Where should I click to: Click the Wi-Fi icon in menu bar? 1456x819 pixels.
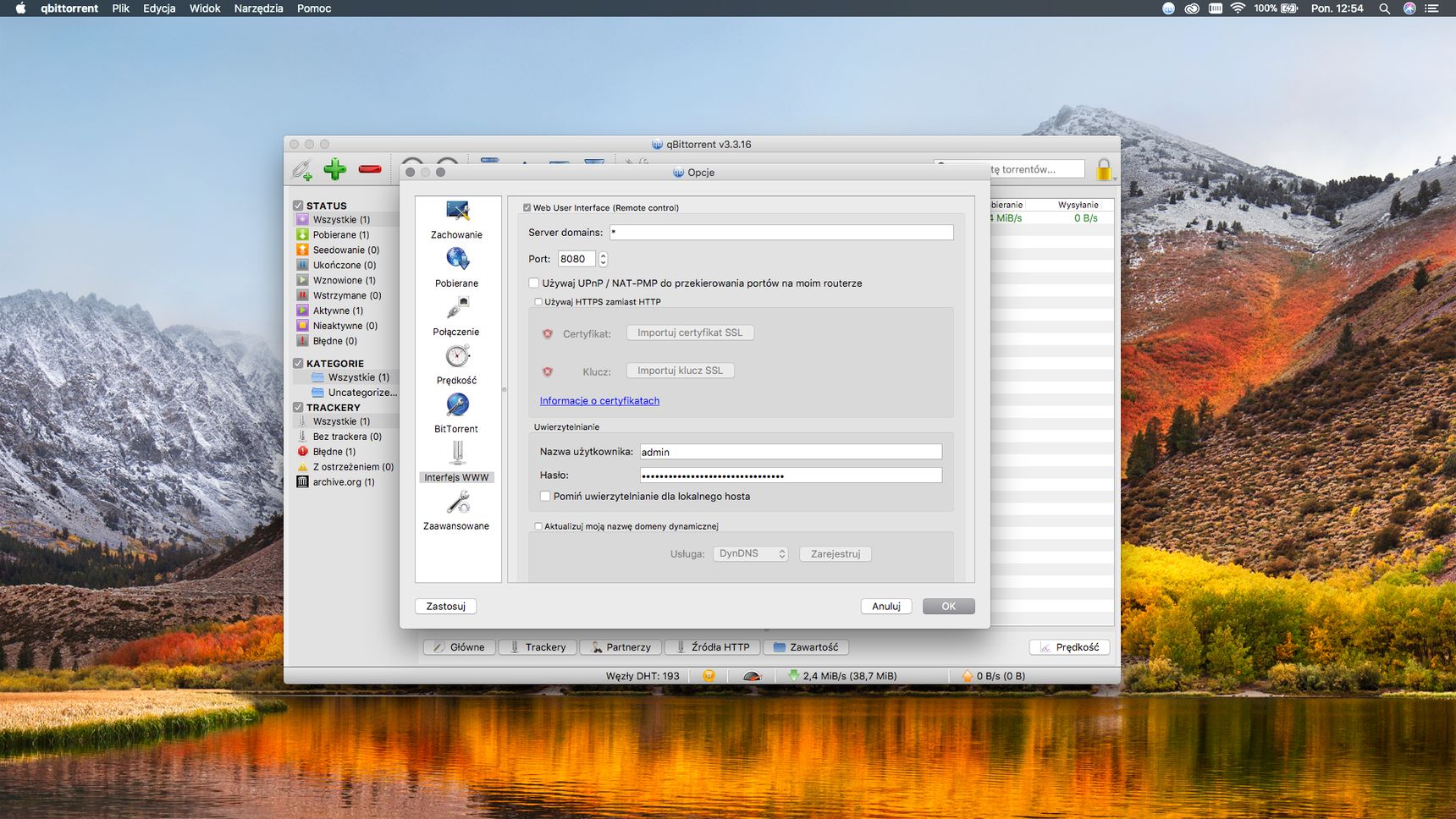coord(1238,8)
